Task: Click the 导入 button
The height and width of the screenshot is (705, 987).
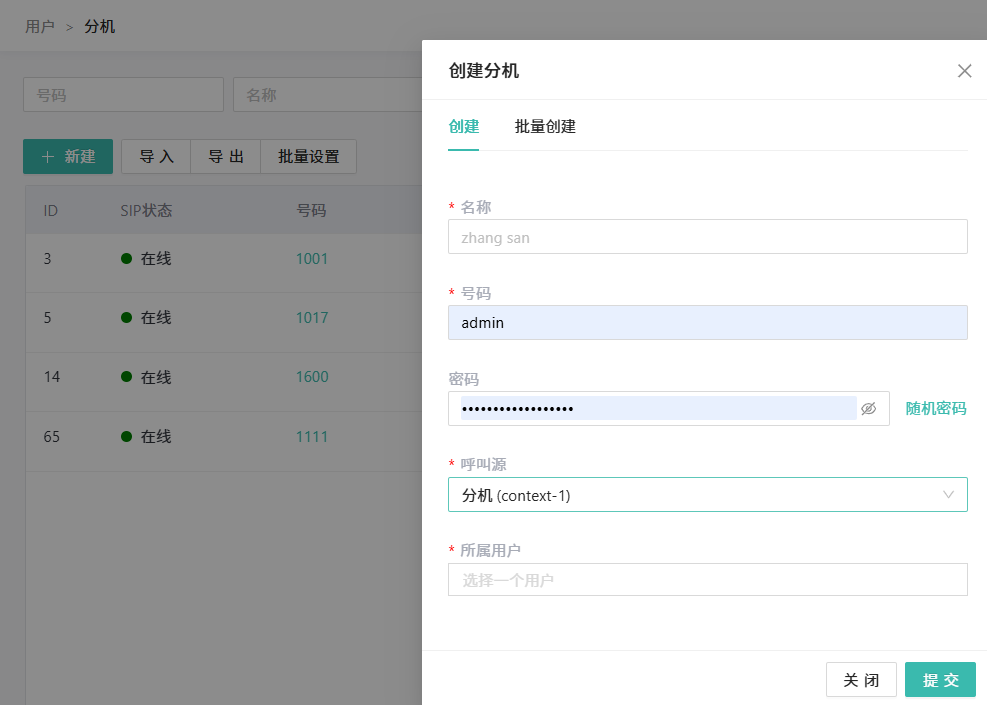Action: point(156,157)
